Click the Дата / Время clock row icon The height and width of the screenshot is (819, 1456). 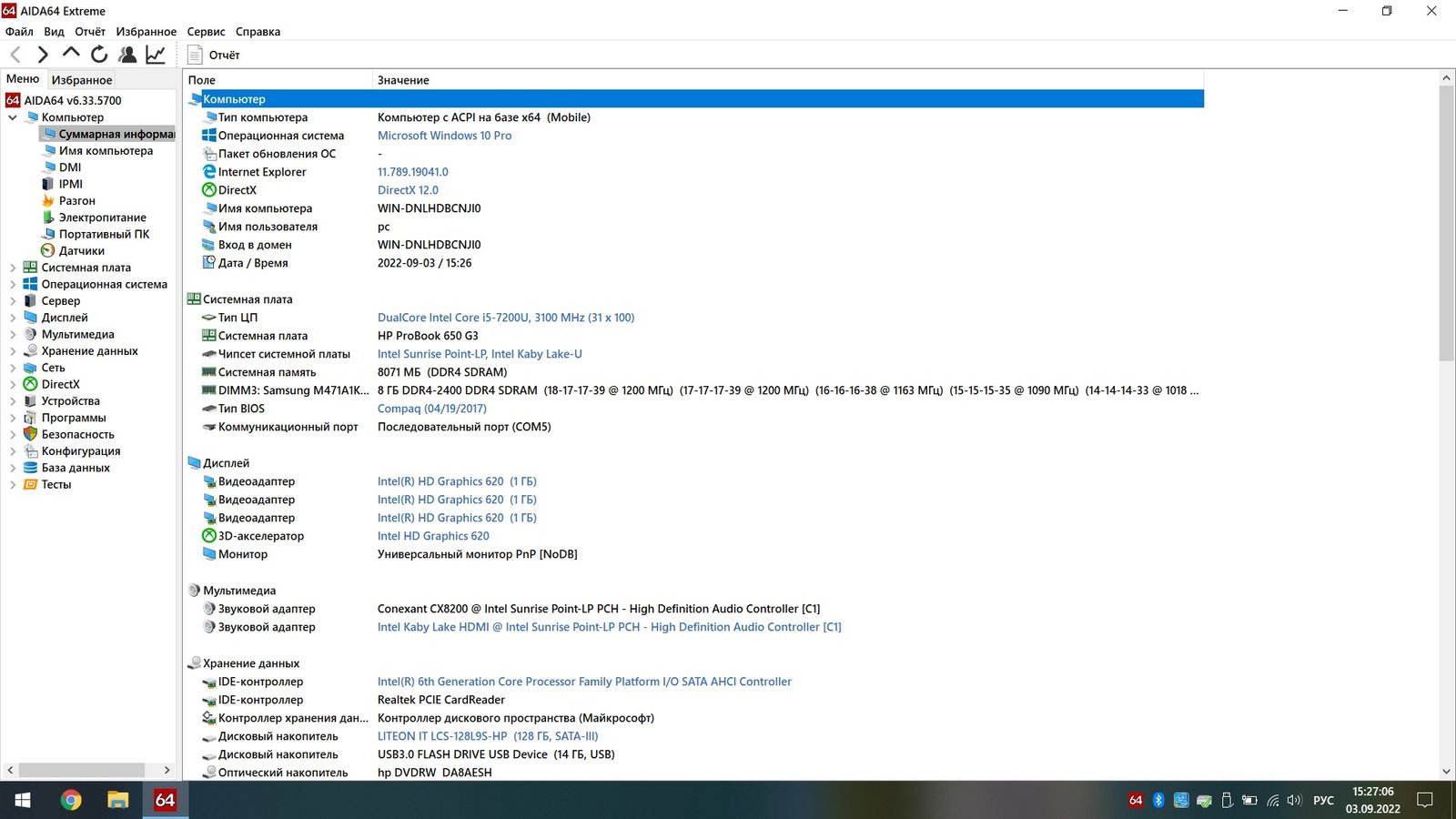[209, 263]
